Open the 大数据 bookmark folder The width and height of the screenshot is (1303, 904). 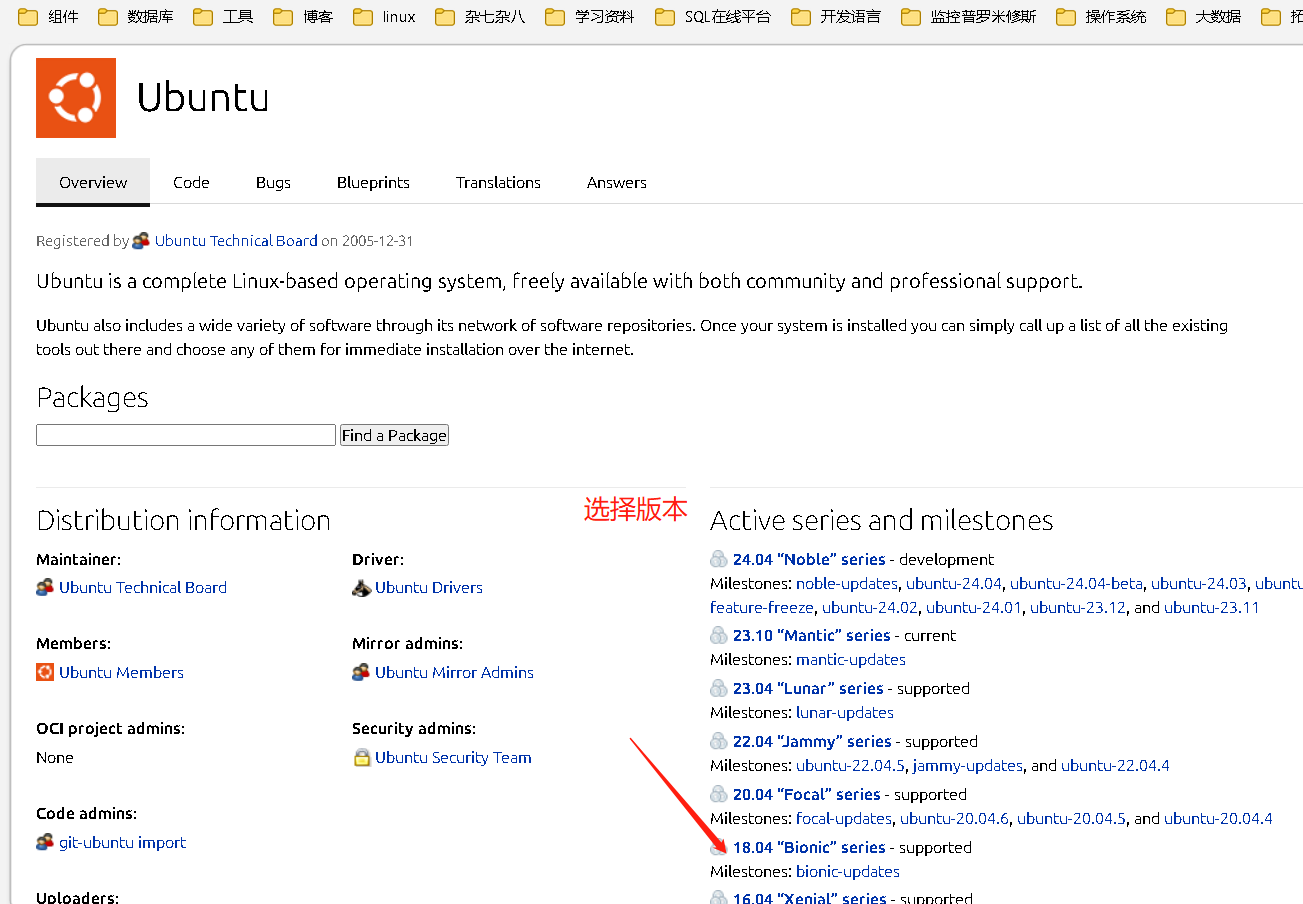tap(1204, 17)
